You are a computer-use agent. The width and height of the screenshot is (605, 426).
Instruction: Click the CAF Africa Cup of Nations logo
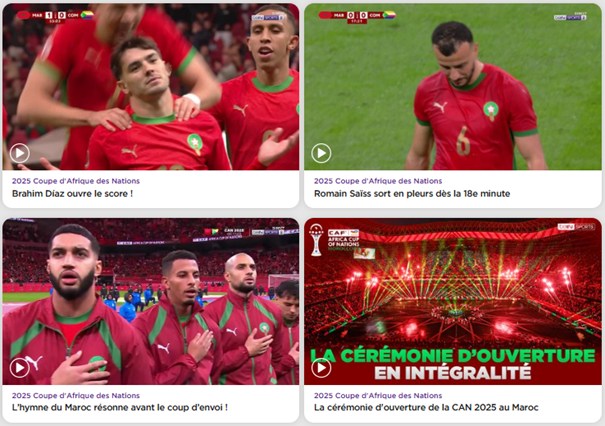pos(343,239)
